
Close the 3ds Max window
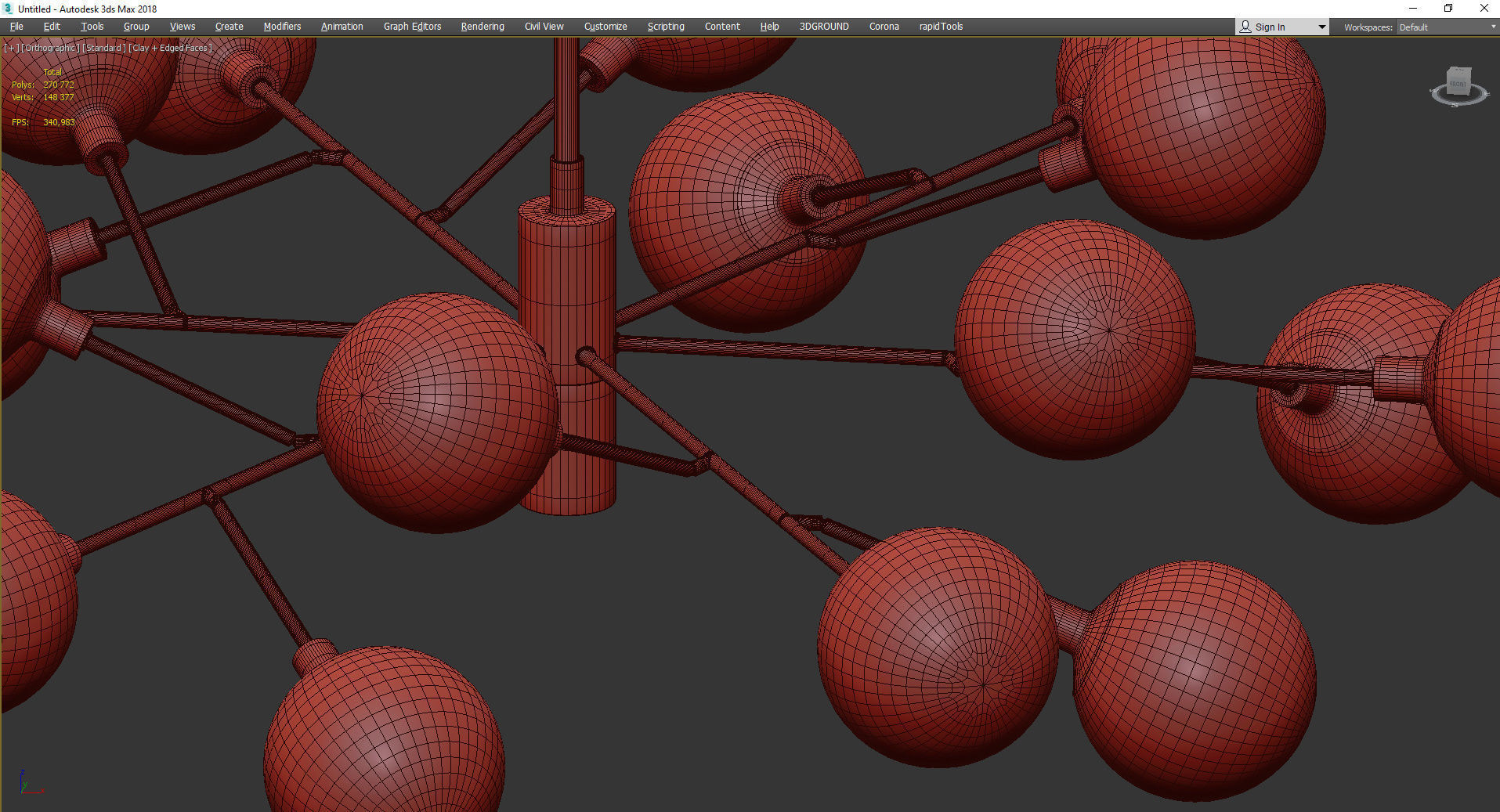click(x=1484, y=9)
